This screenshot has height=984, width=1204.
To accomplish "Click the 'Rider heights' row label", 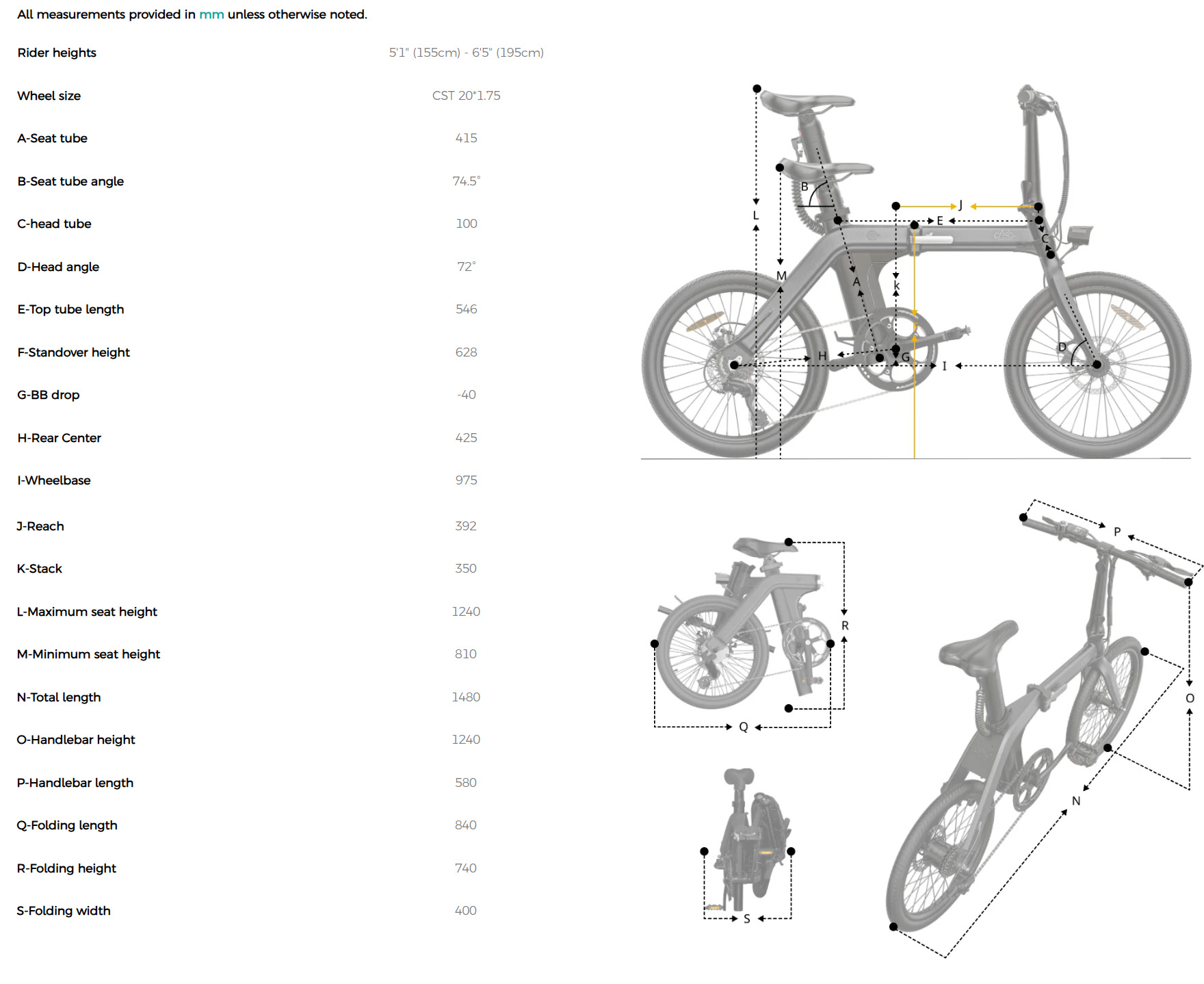I will pos(57,53).
